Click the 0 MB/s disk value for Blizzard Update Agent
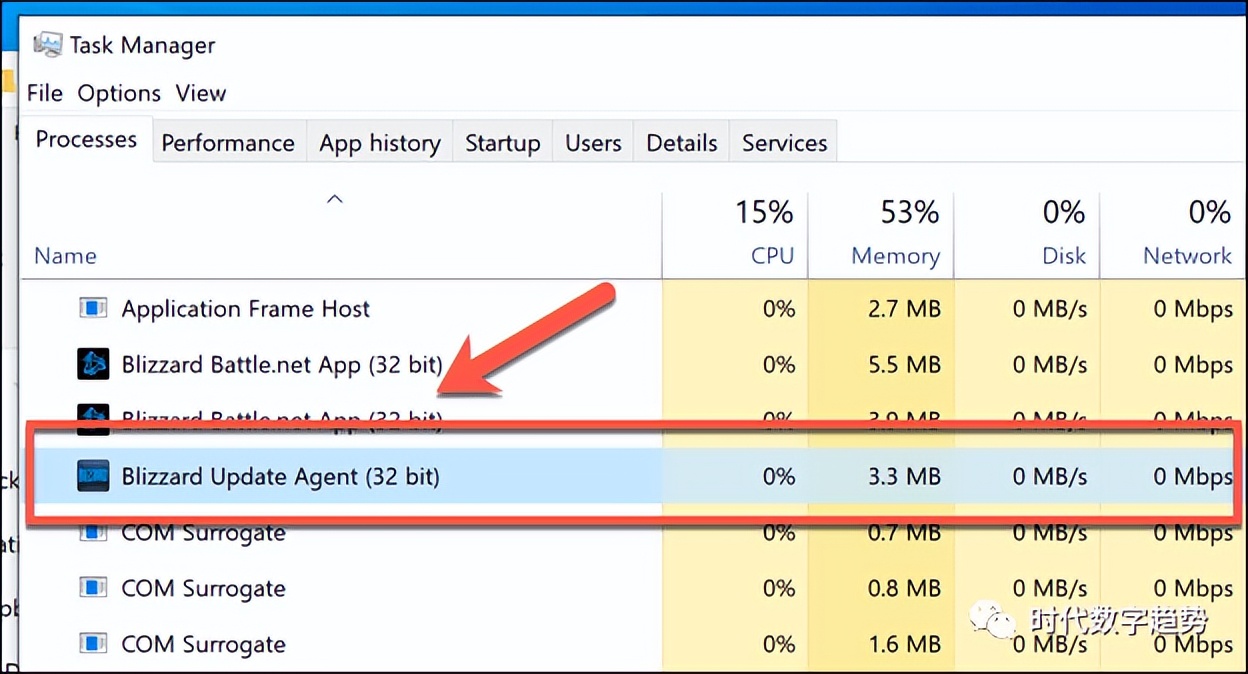The height and width of the screenshot is (674, 1248). (x=1050, y=477)
